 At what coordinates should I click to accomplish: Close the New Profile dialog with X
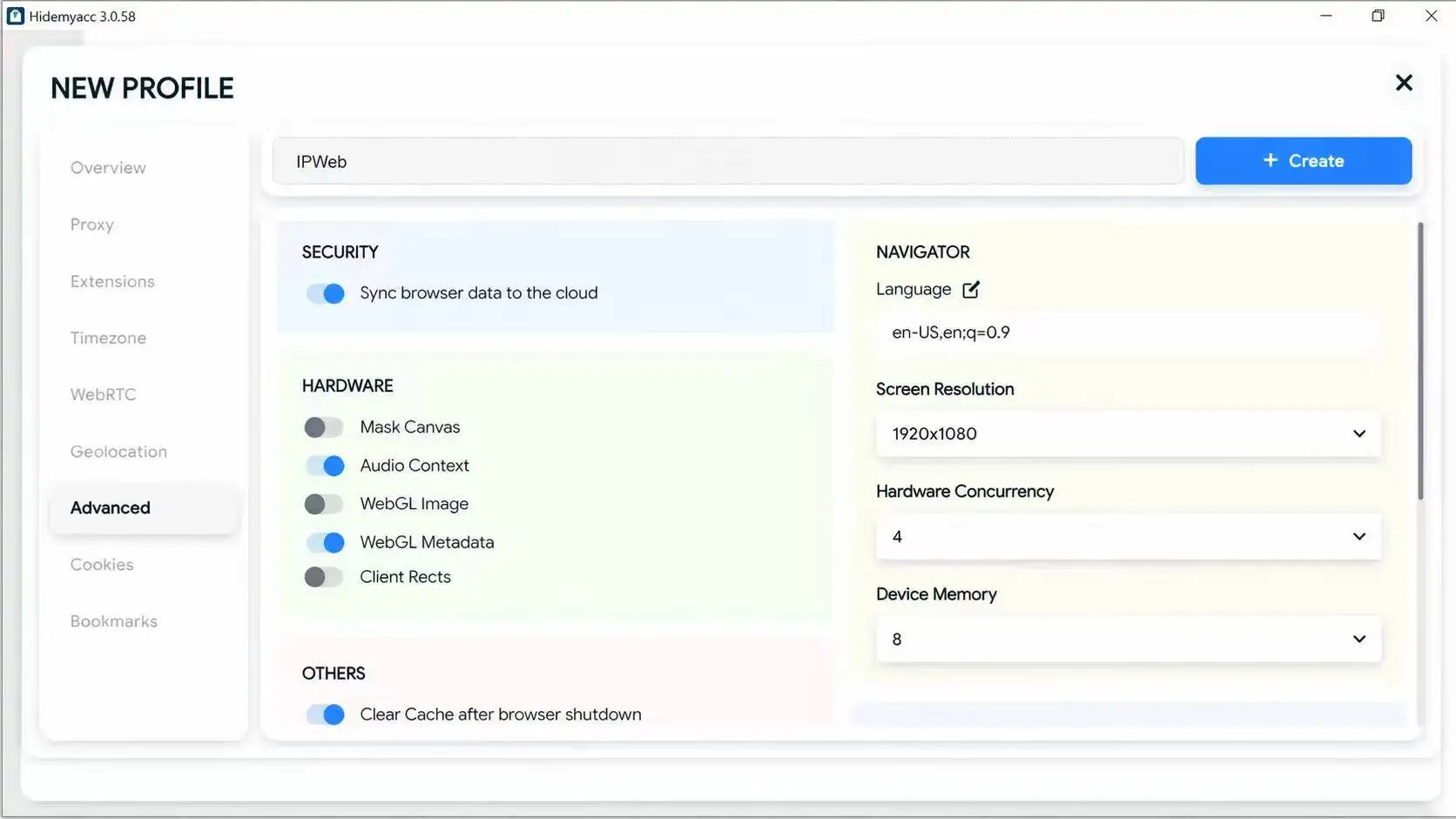point(1404,83)
